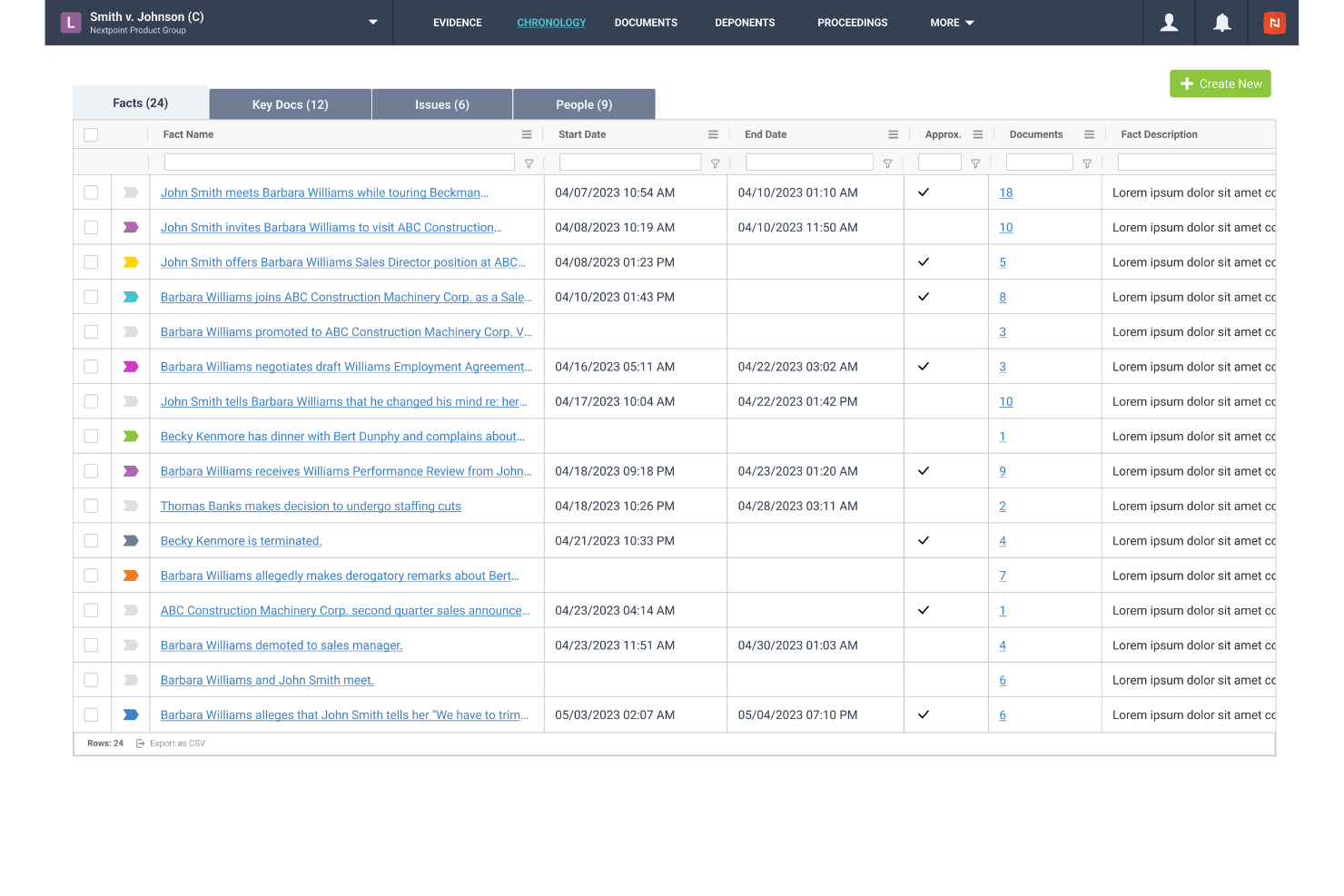1344x896 pixels.
Task: Open the user profile icon
Action: pyautogui.click(x=1169, y=23)
